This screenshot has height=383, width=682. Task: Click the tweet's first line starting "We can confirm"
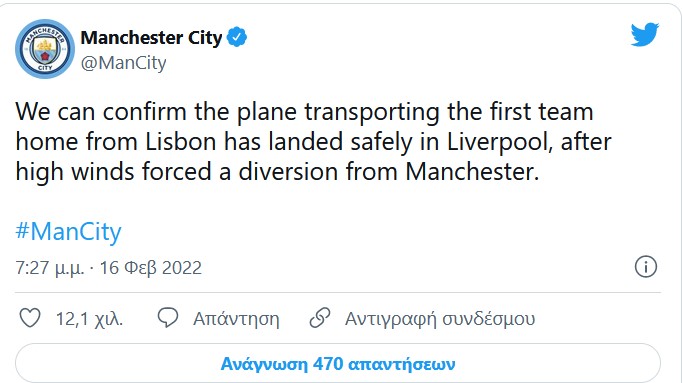tap(304, 112)
